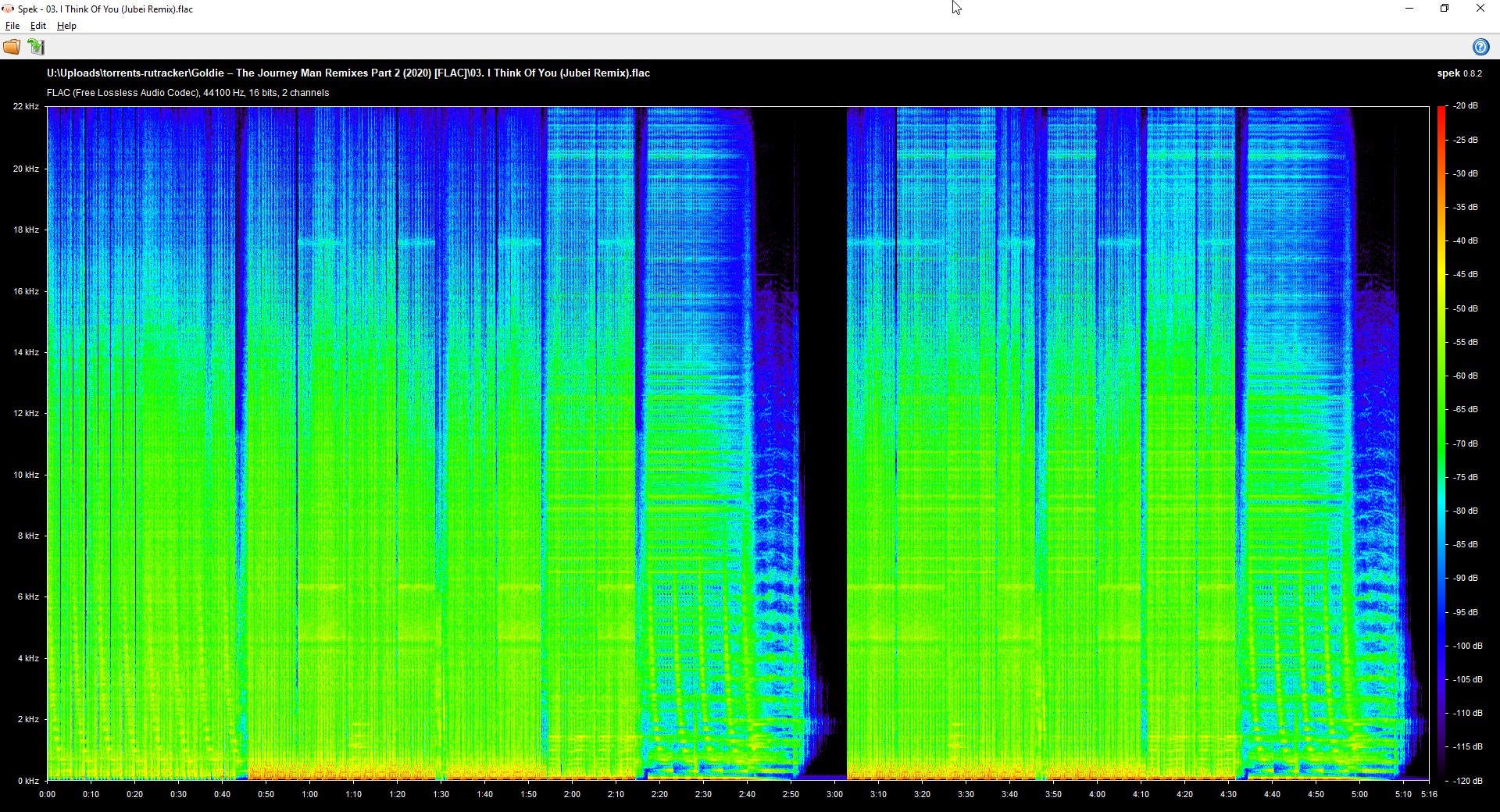This screenshot has width=1500, height=812.
Task: Open the Help menu
Action: 66,26
